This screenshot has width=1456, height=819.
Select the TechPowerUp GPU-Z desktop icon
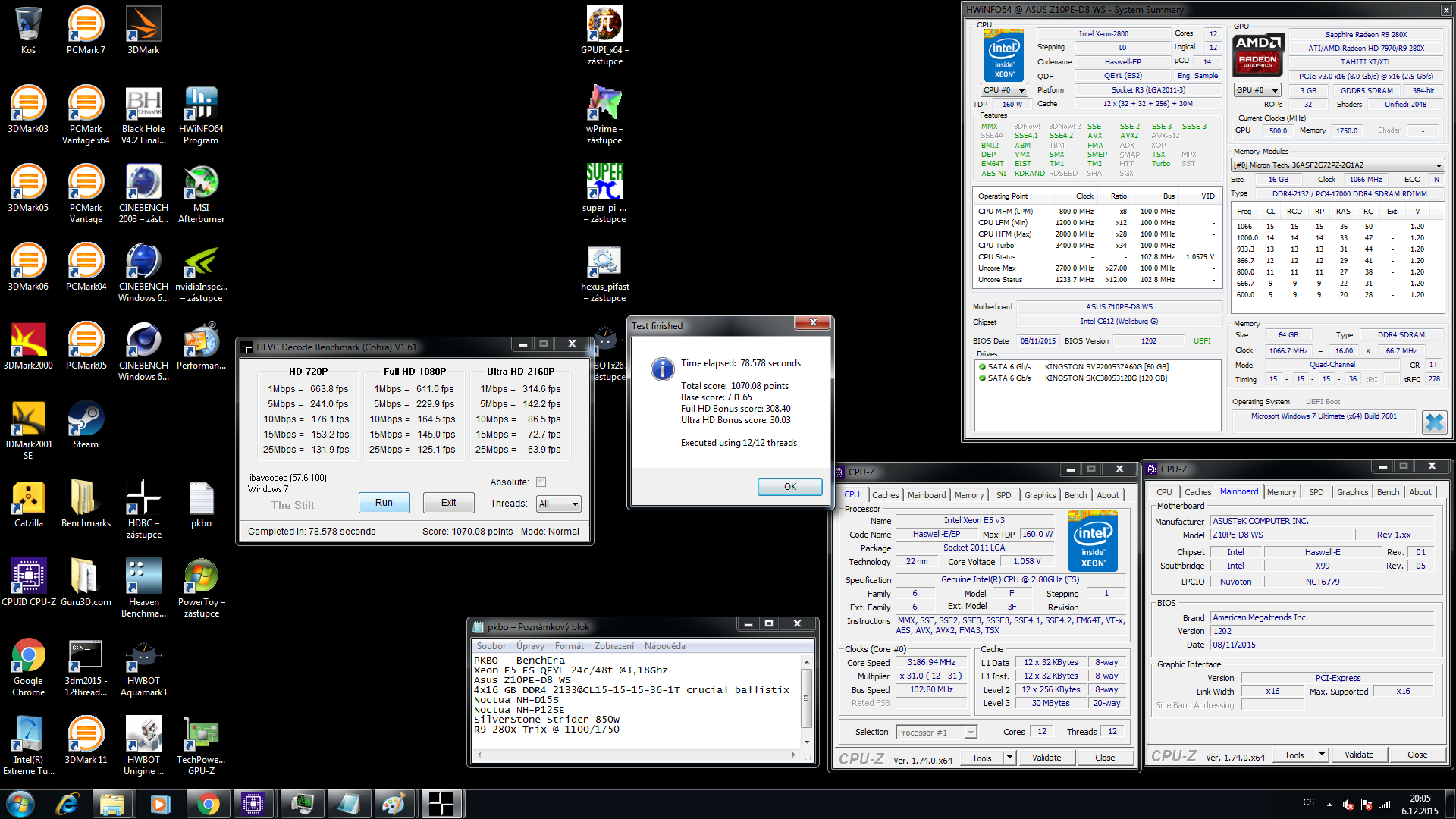click(x=201, y=745)
